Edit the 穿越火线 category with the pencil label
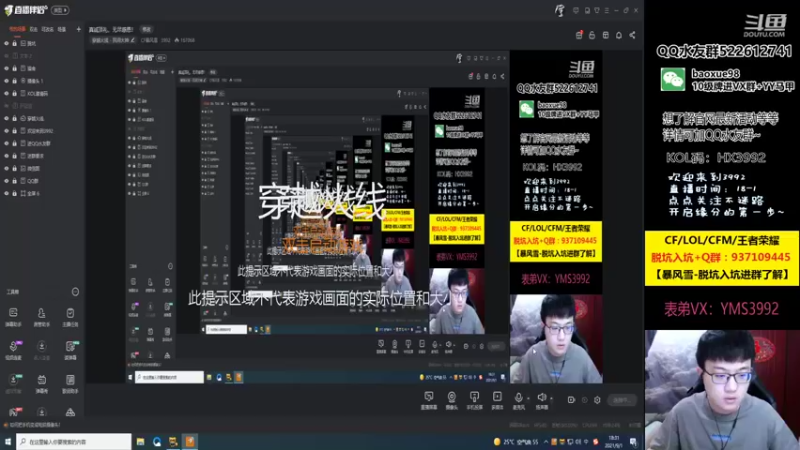The height and width of the screenshot is (450, 800). (x=113, y=40)
